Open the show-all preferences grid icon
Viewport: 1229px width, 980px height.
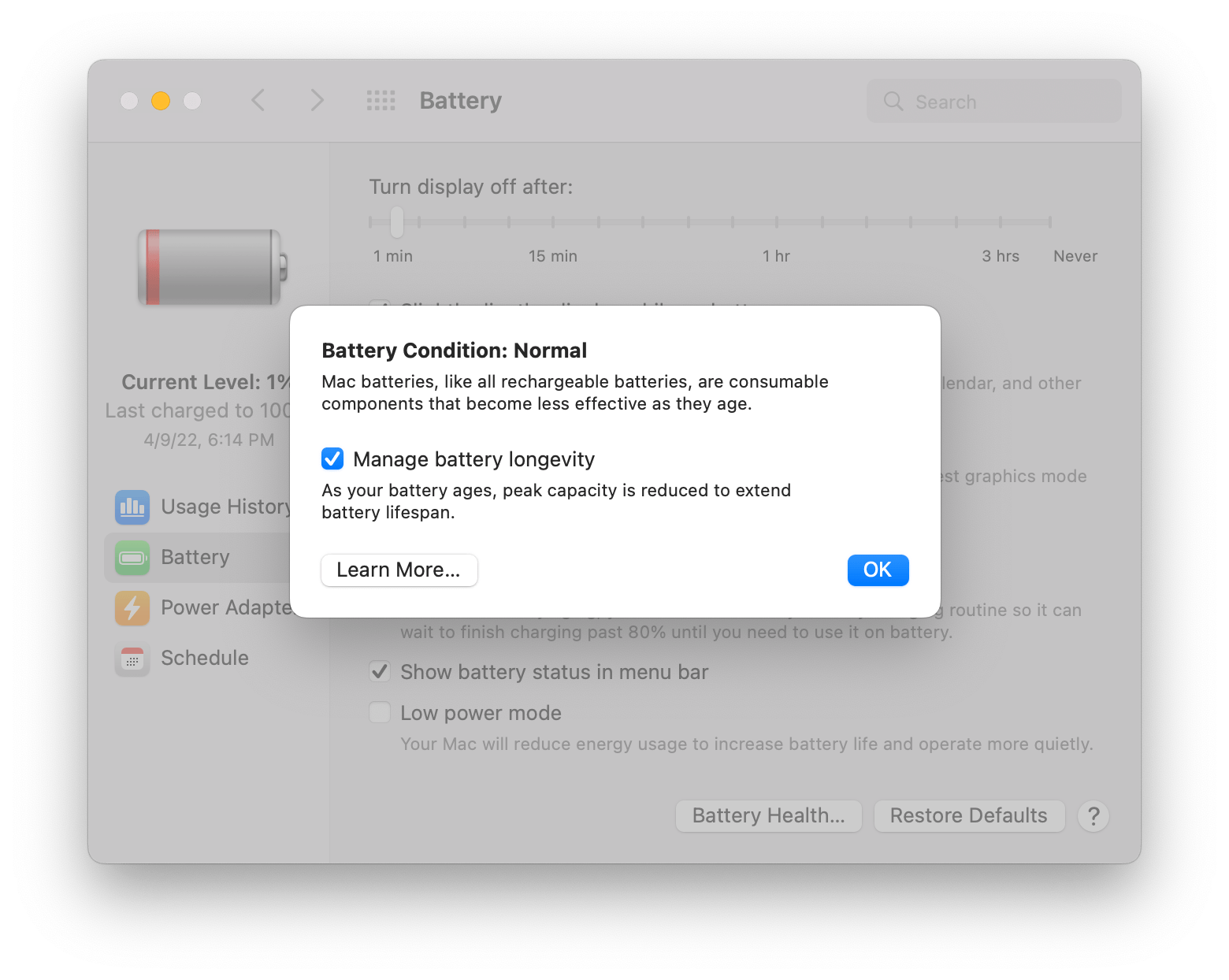click(381, 101)
